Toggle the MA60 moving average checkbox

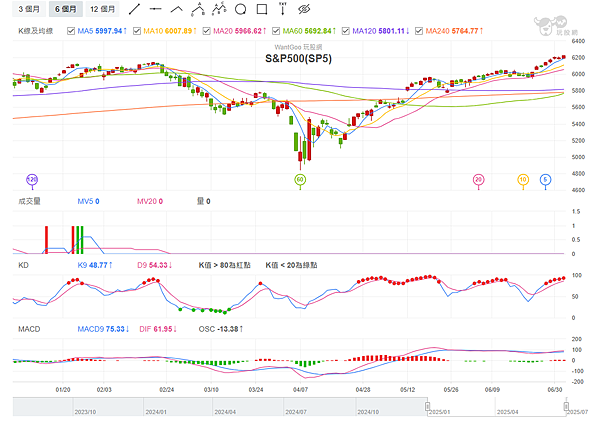(276, 31)
